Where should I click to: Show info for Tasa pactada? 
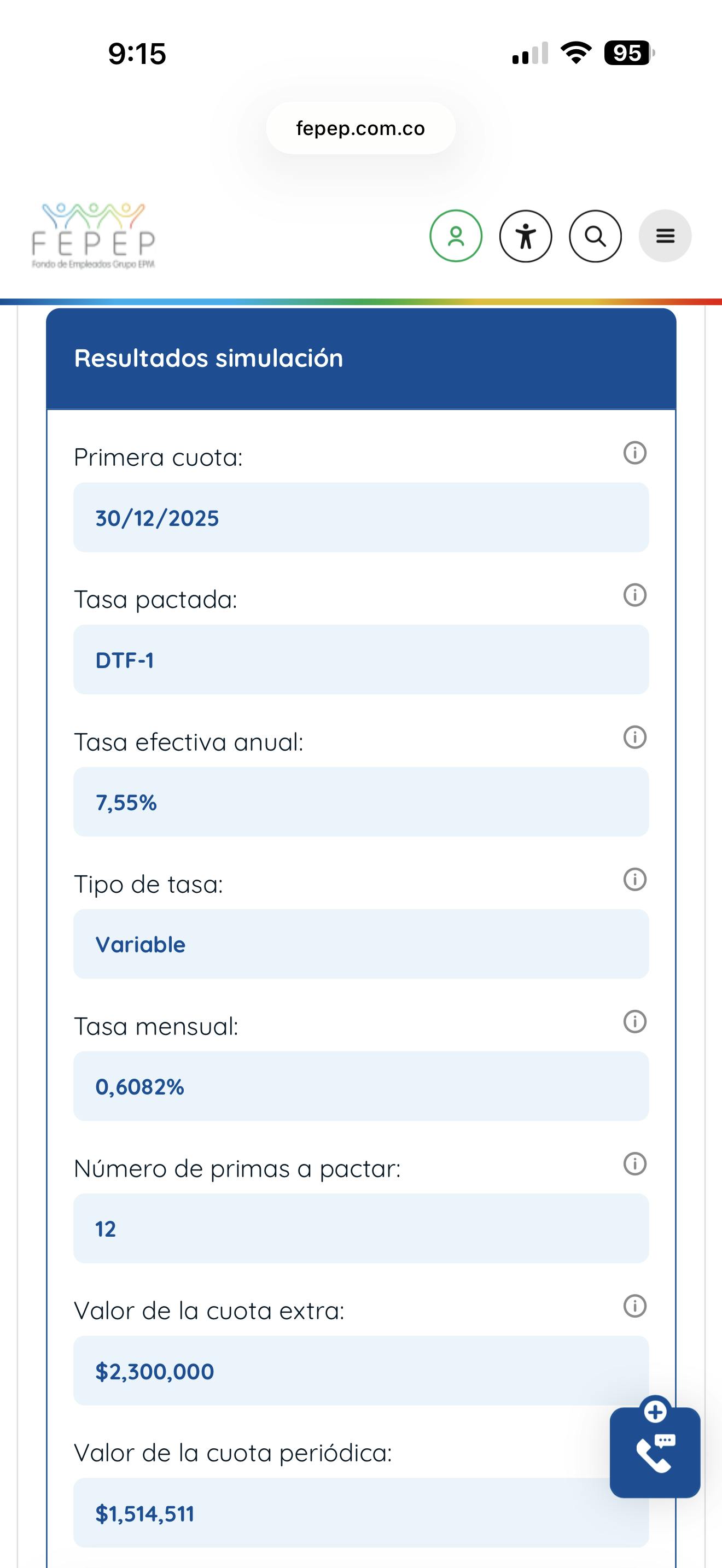[x=634, y=595]
